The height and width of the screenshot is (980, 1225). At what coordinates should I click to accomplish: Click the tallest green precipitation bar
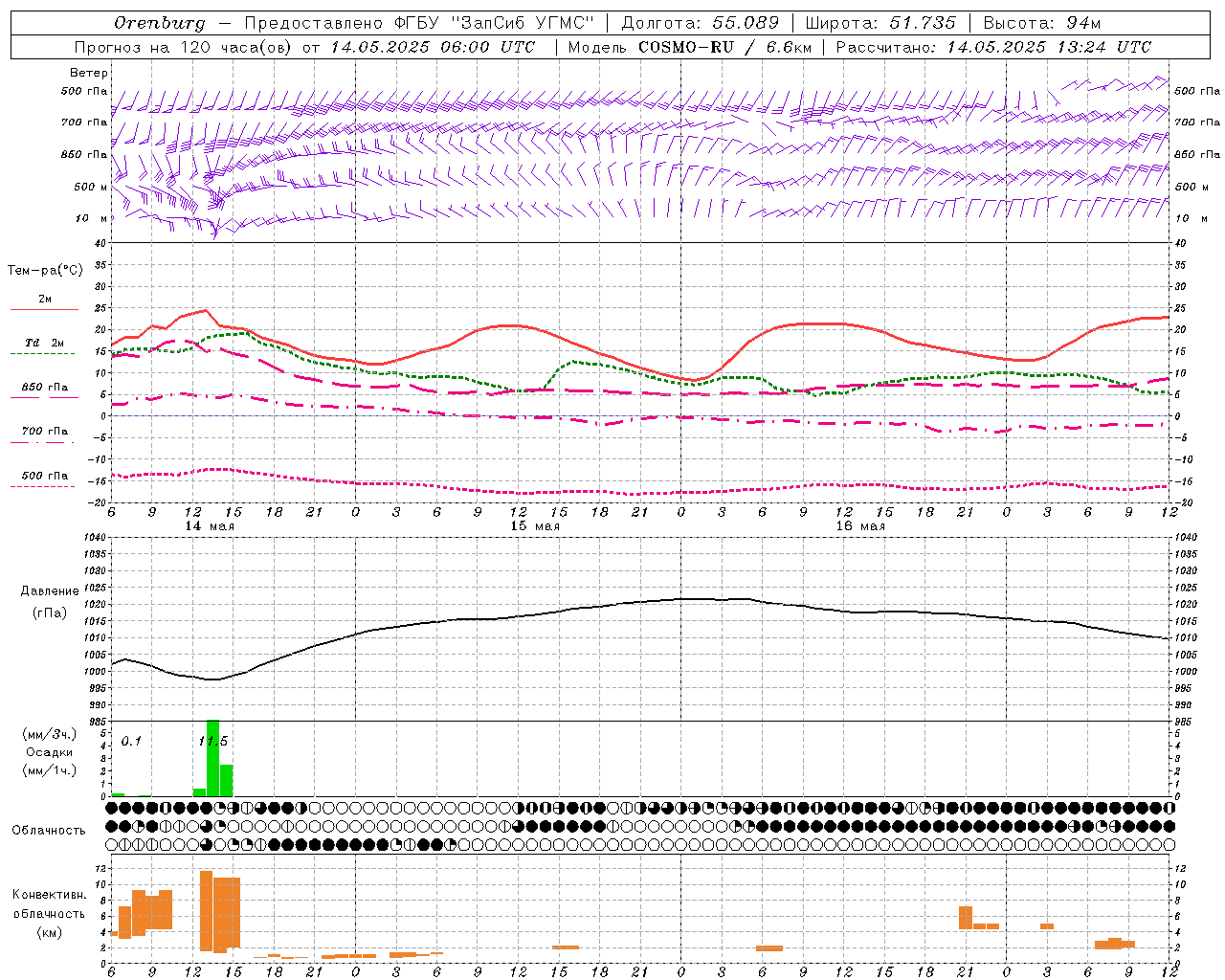213,758
